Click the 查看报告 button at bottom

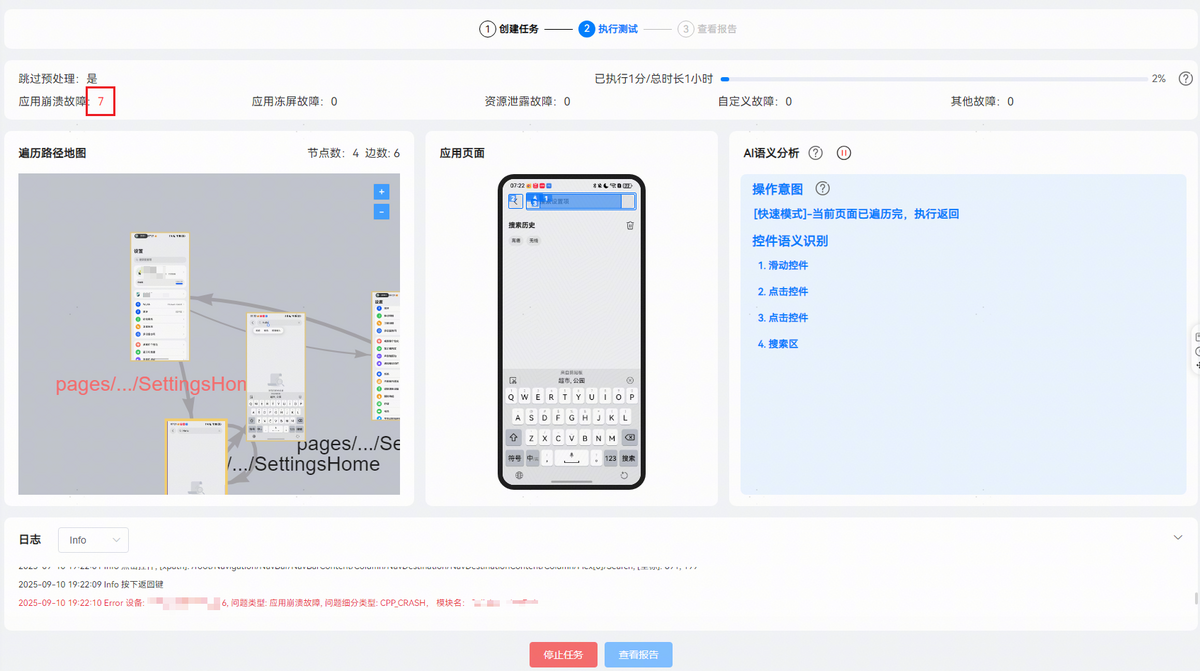click(x=638, y=655)
